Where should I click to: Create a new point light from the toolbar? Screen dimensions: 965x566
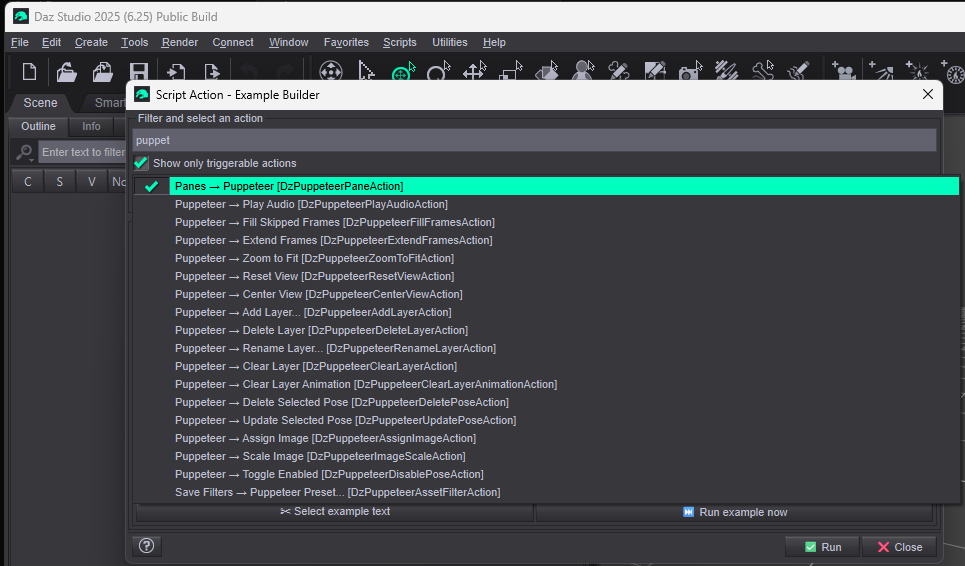point(916,71)
